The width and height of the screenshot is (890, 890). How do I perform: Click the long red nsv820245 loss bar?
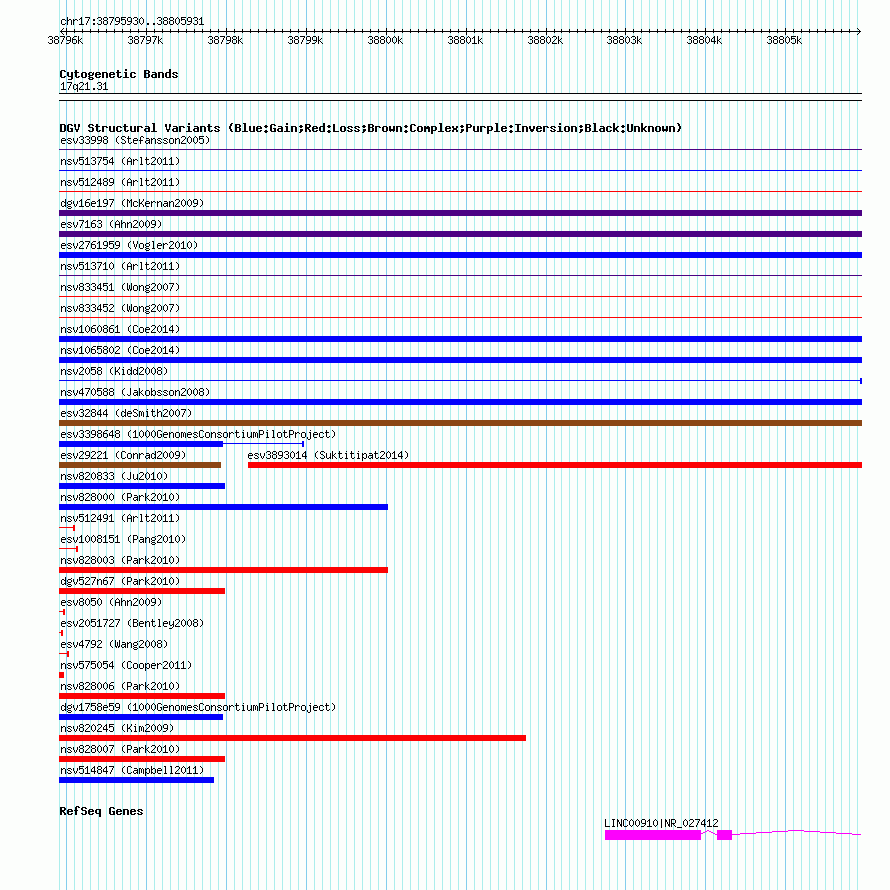292,738
